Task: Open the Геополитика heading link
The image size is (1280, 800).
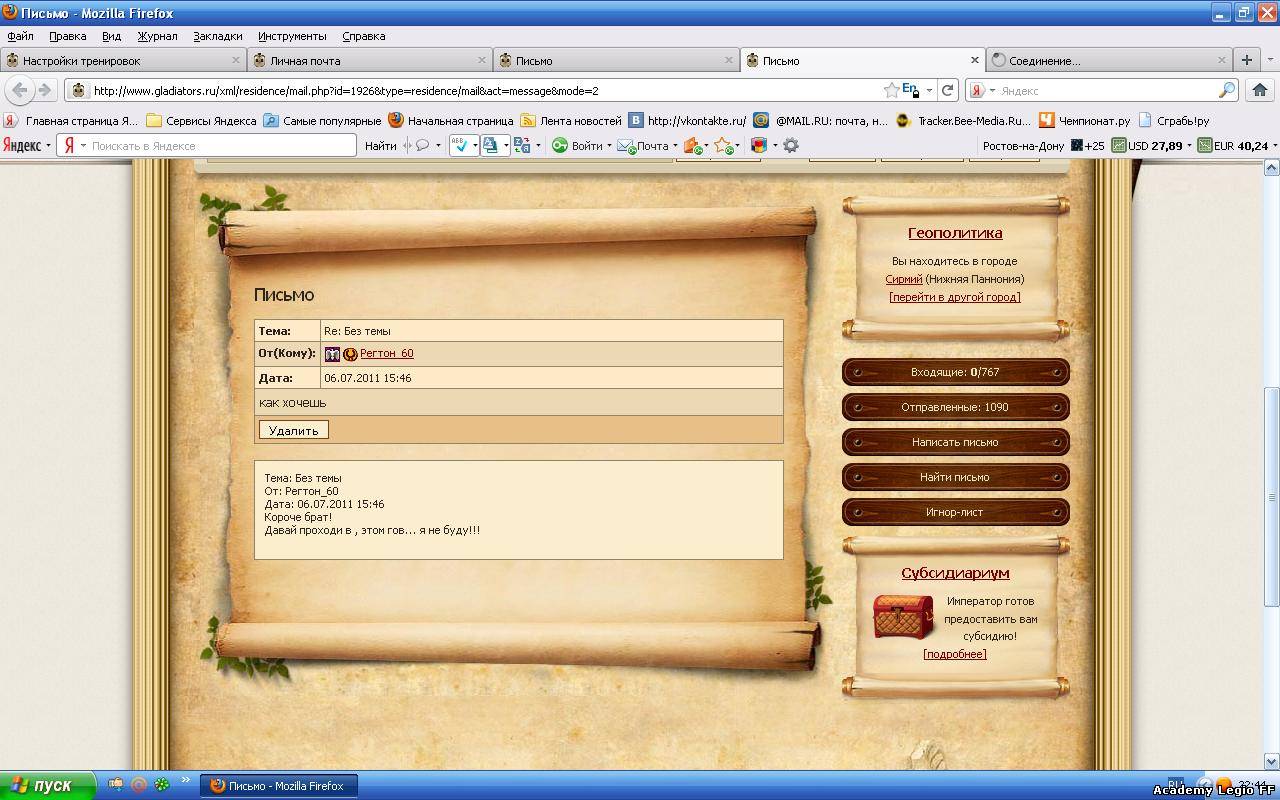Action: pyautogui.click(x=955, y=233)
